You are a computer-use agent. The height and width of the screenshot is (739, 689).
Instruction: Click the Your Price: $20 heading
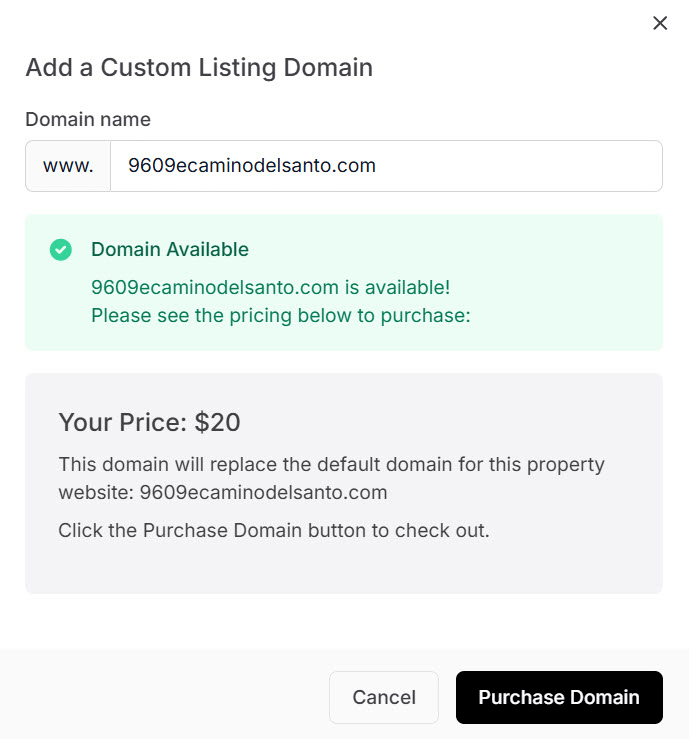pos(150,422)
